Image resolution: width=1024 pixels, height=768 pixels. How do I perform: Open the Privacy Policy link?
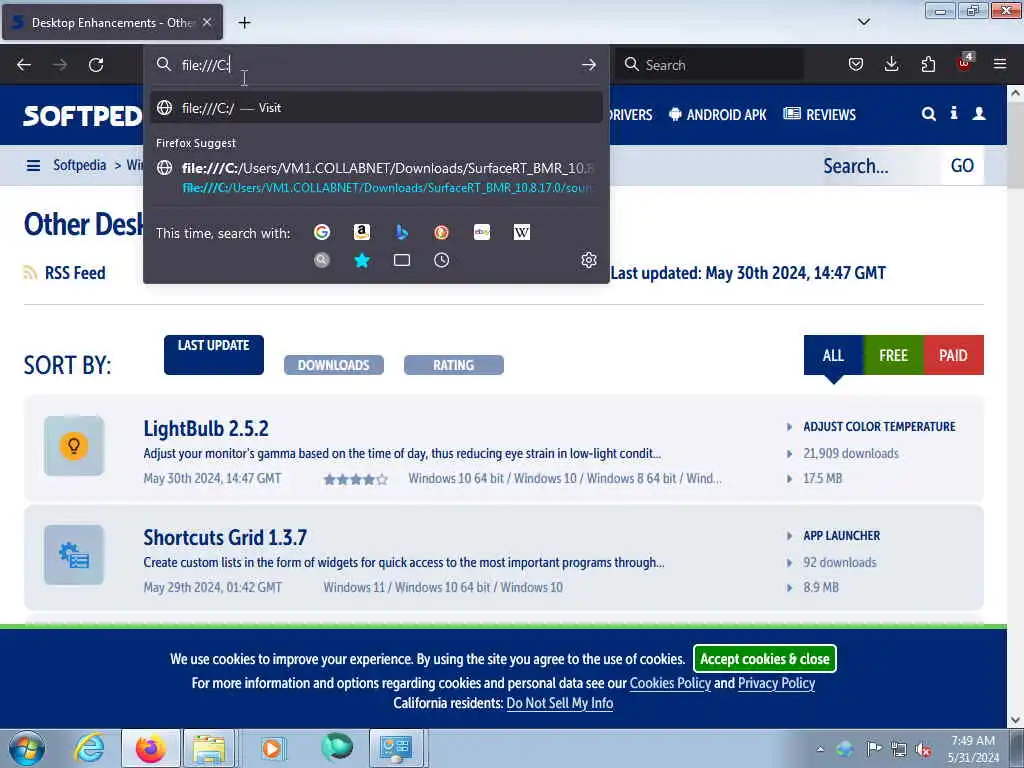[x=776, y=683]
